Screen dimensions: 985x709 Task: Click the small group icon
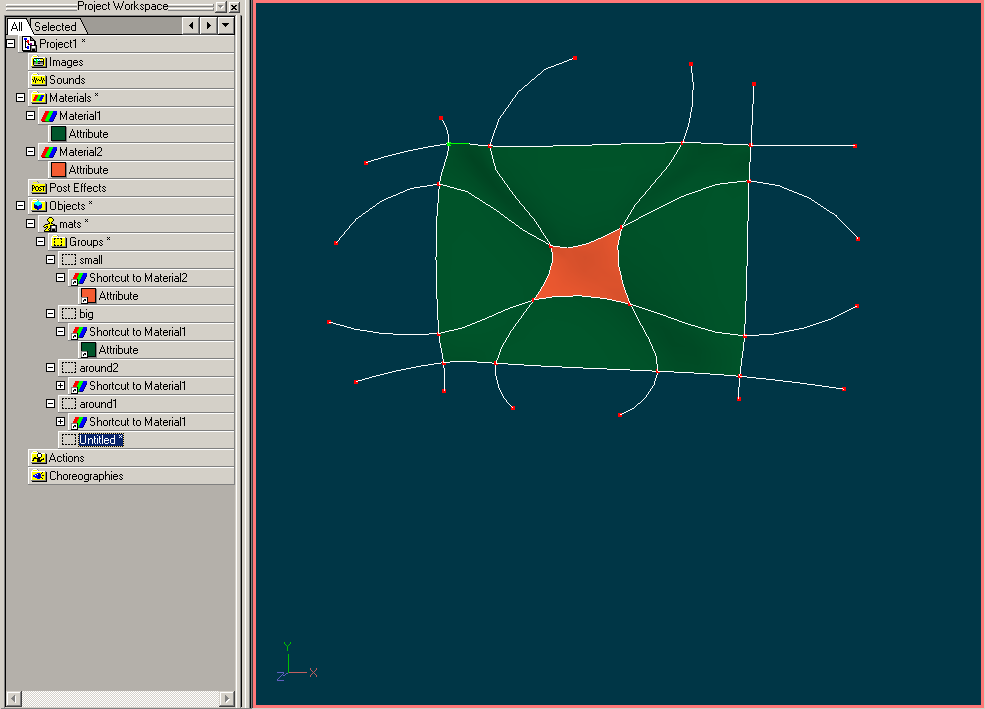pos(69,260)
